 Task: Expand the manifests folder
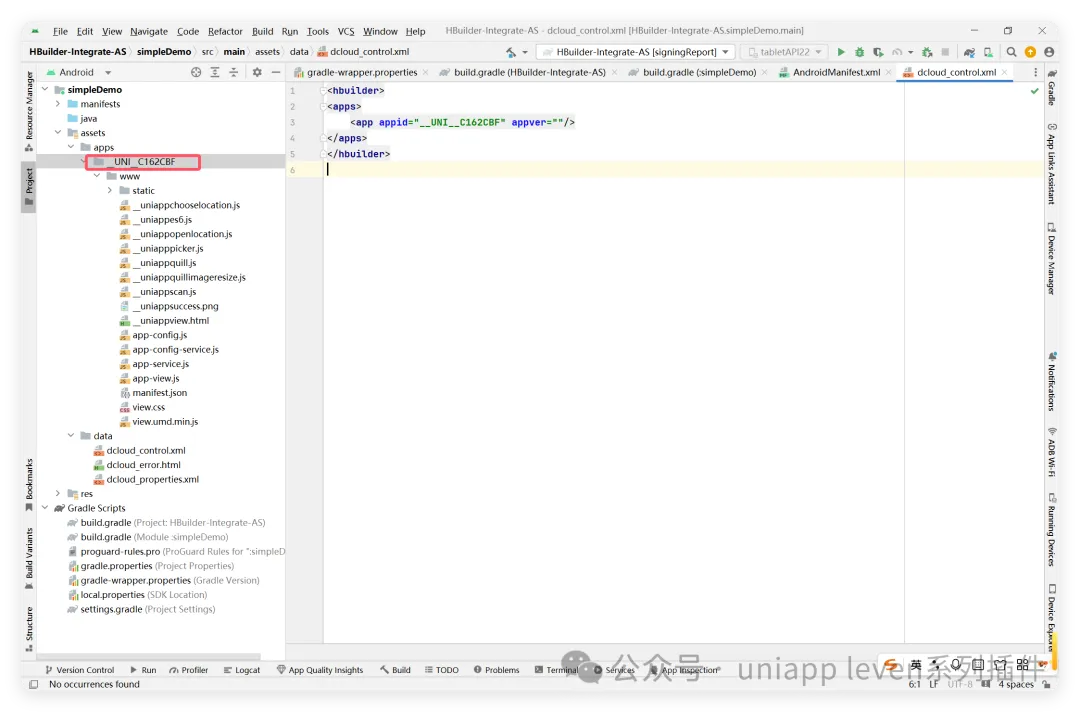58,104
